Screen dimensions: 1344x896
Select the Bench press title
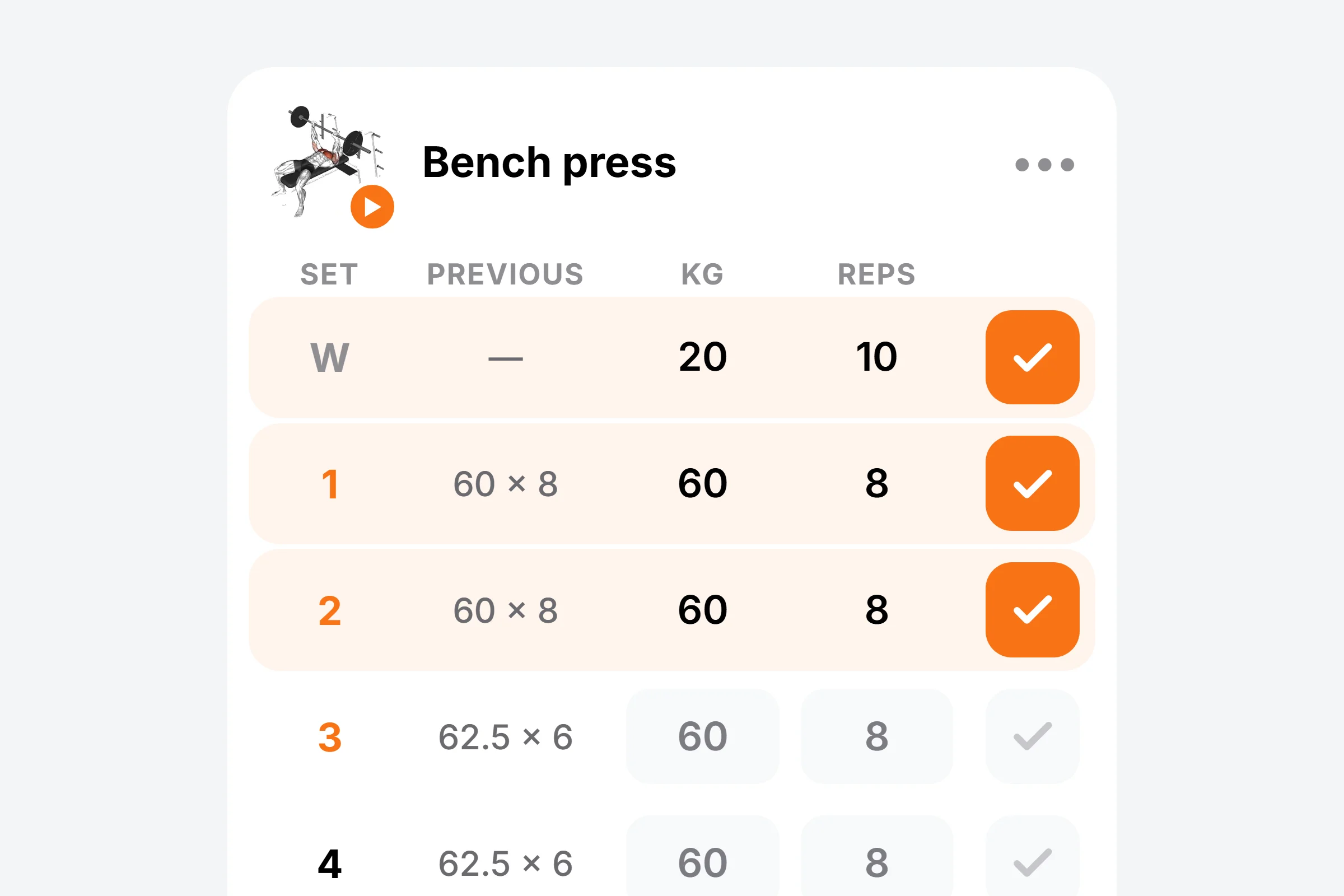pyautogui.click(x=549, y=164)
